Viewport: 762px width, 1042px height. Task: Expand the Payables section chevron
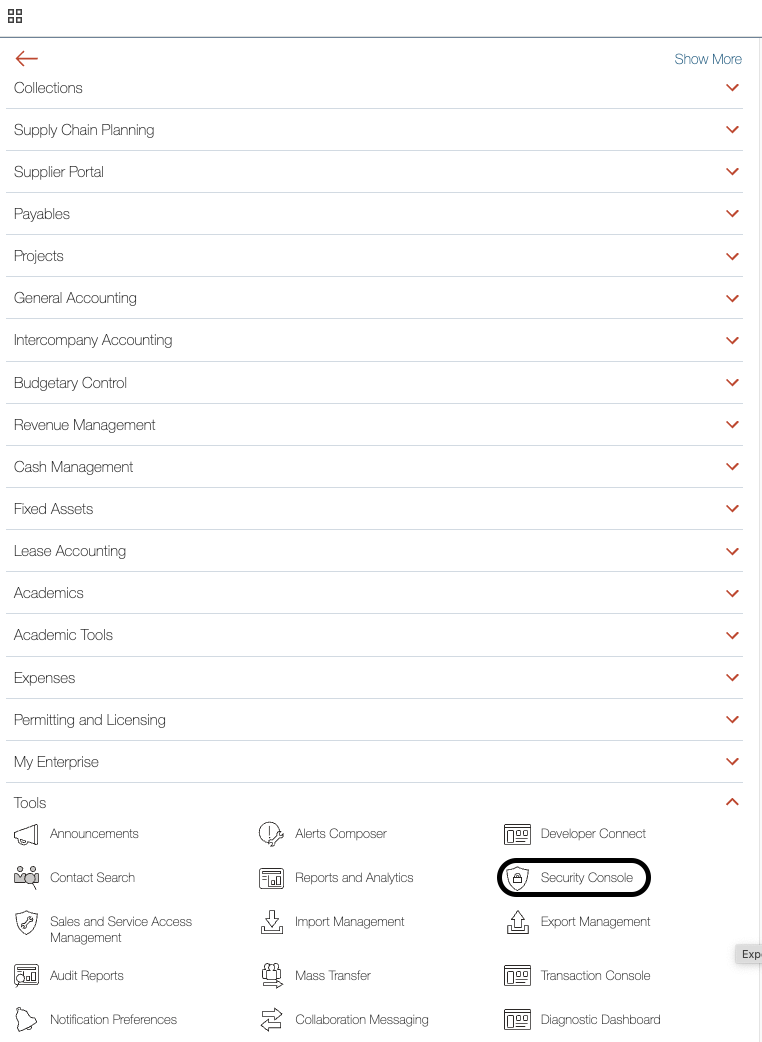(732, 214)
